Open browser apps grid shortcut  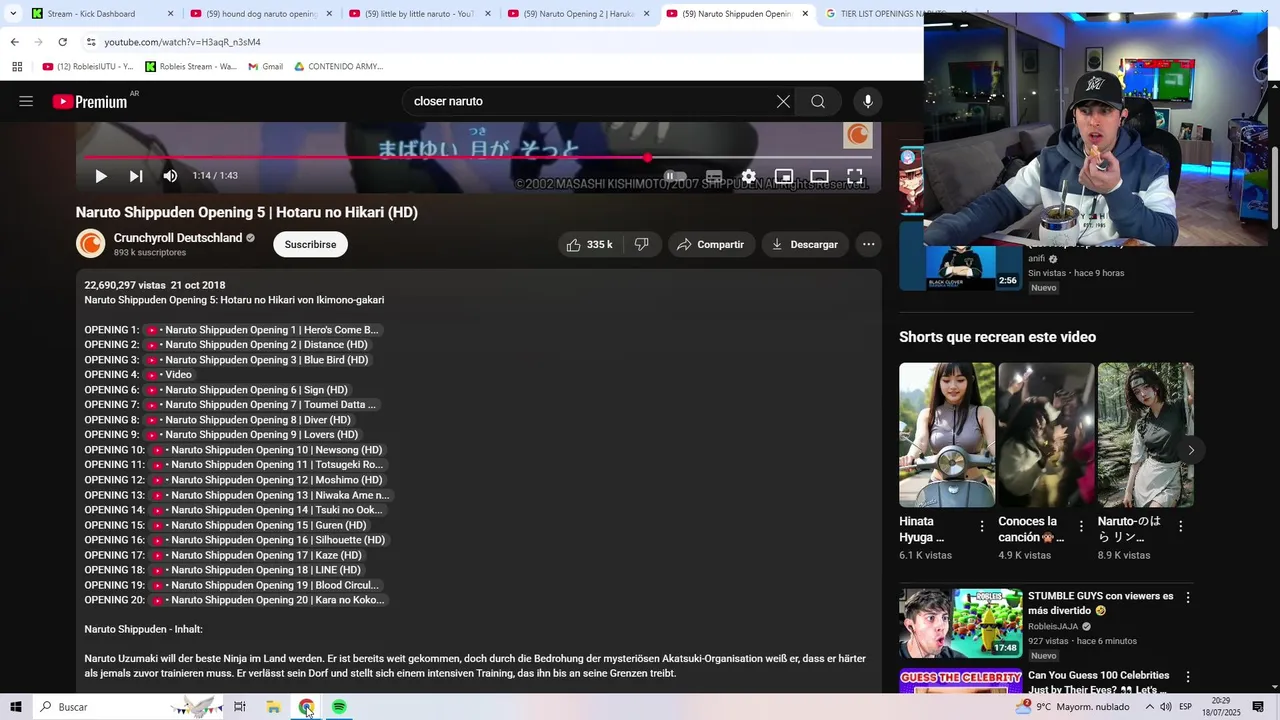(x=17, y=67)
